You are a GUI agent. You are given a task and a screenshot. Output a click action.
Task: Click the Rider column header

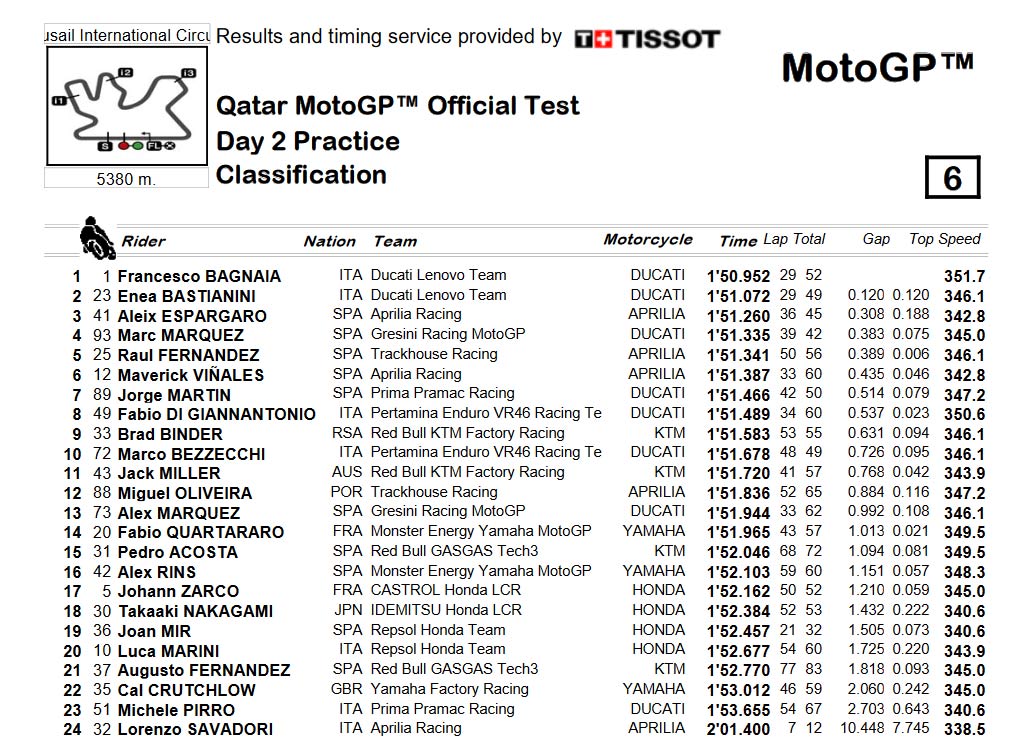tap(144, 242)
